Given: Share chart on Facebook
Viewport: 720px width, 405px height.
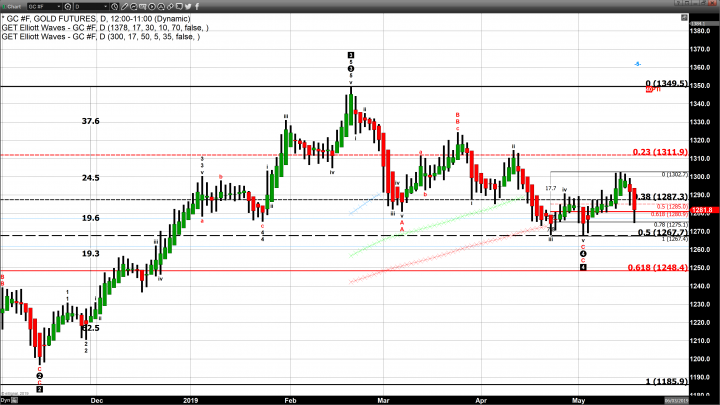Looking at the screenshot, I should [198, 6].
